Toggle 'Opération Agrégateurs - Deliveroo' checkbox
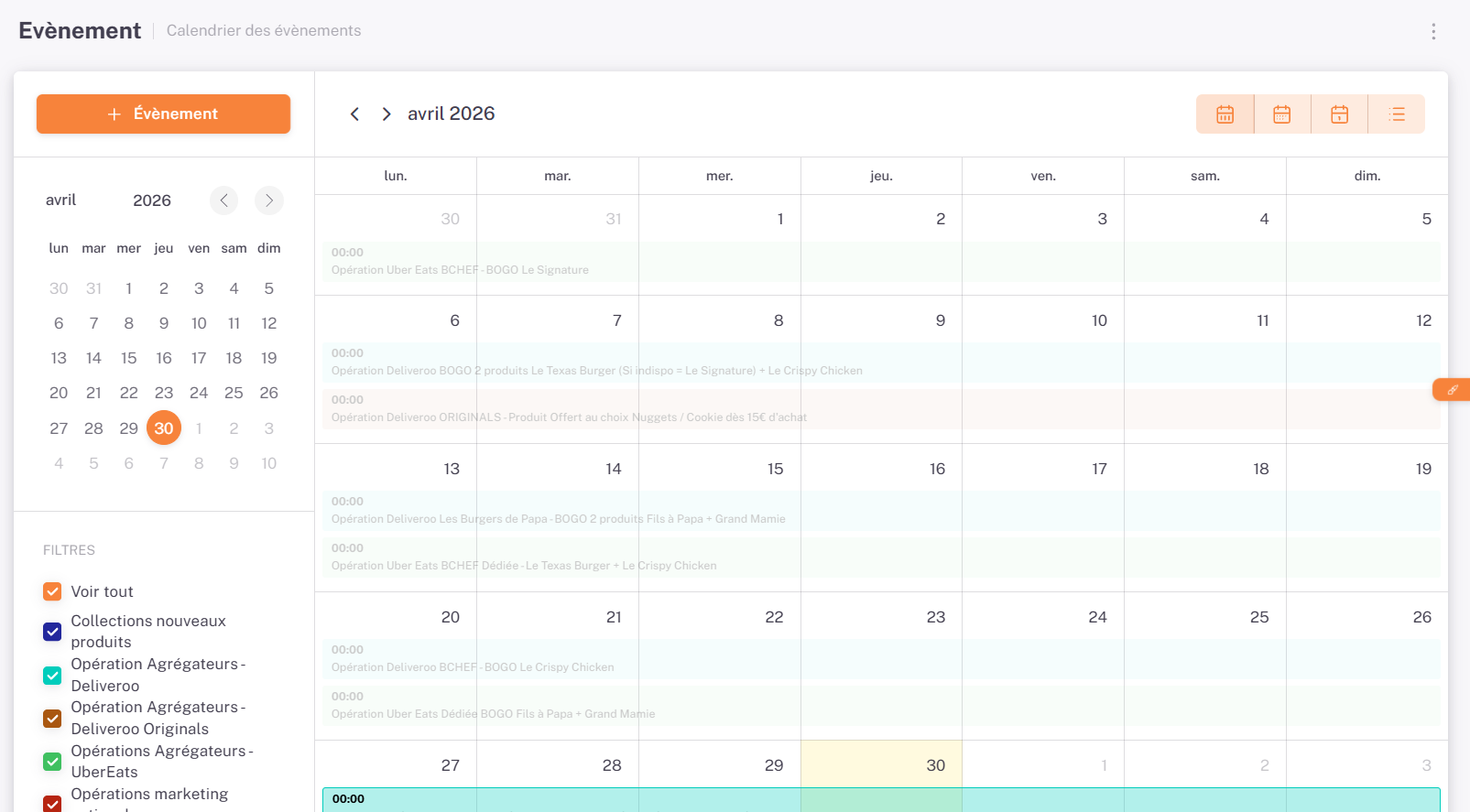This screenshot has height=812, width=1470. tap(52, 675)
